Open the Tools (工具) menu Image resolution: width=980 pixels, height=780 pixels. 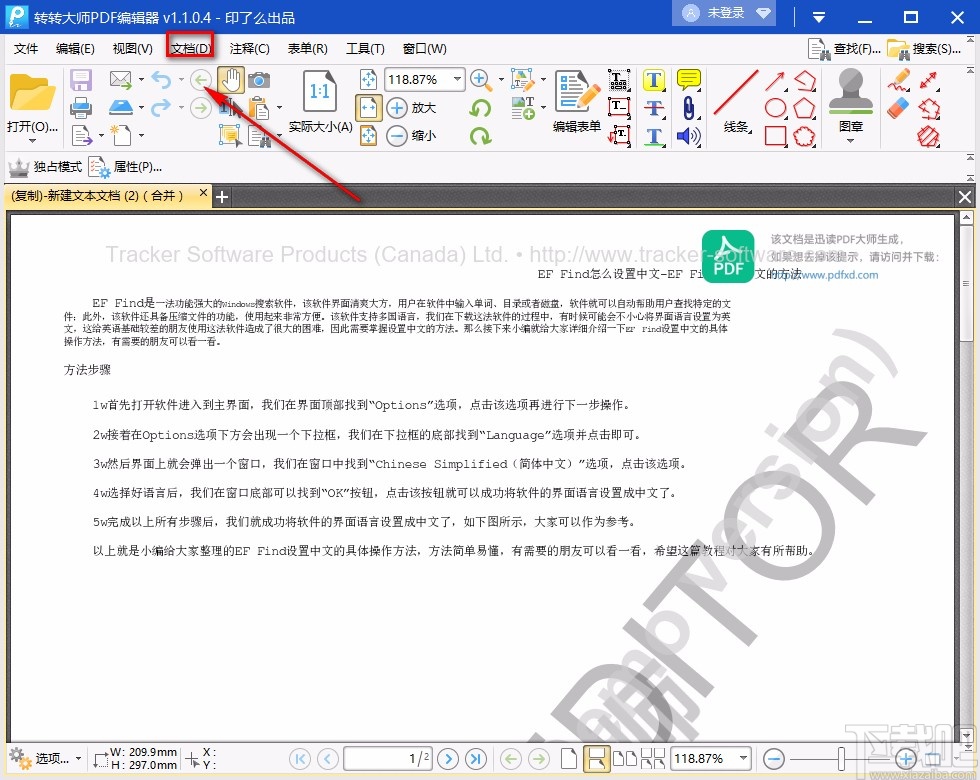[x=365, y=49]
